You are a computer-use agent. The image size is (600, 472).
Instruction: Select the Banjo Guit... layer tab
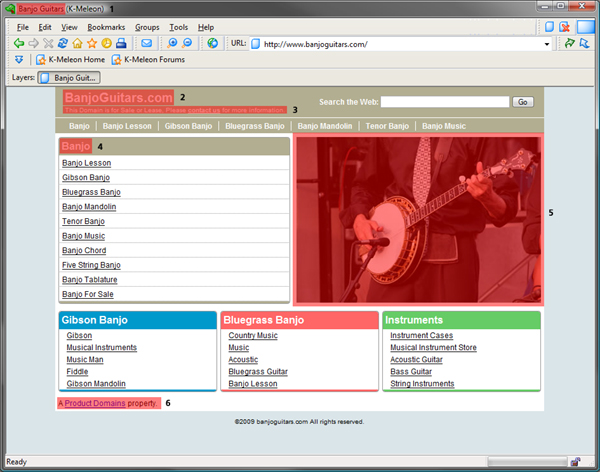tap(69, 78)
